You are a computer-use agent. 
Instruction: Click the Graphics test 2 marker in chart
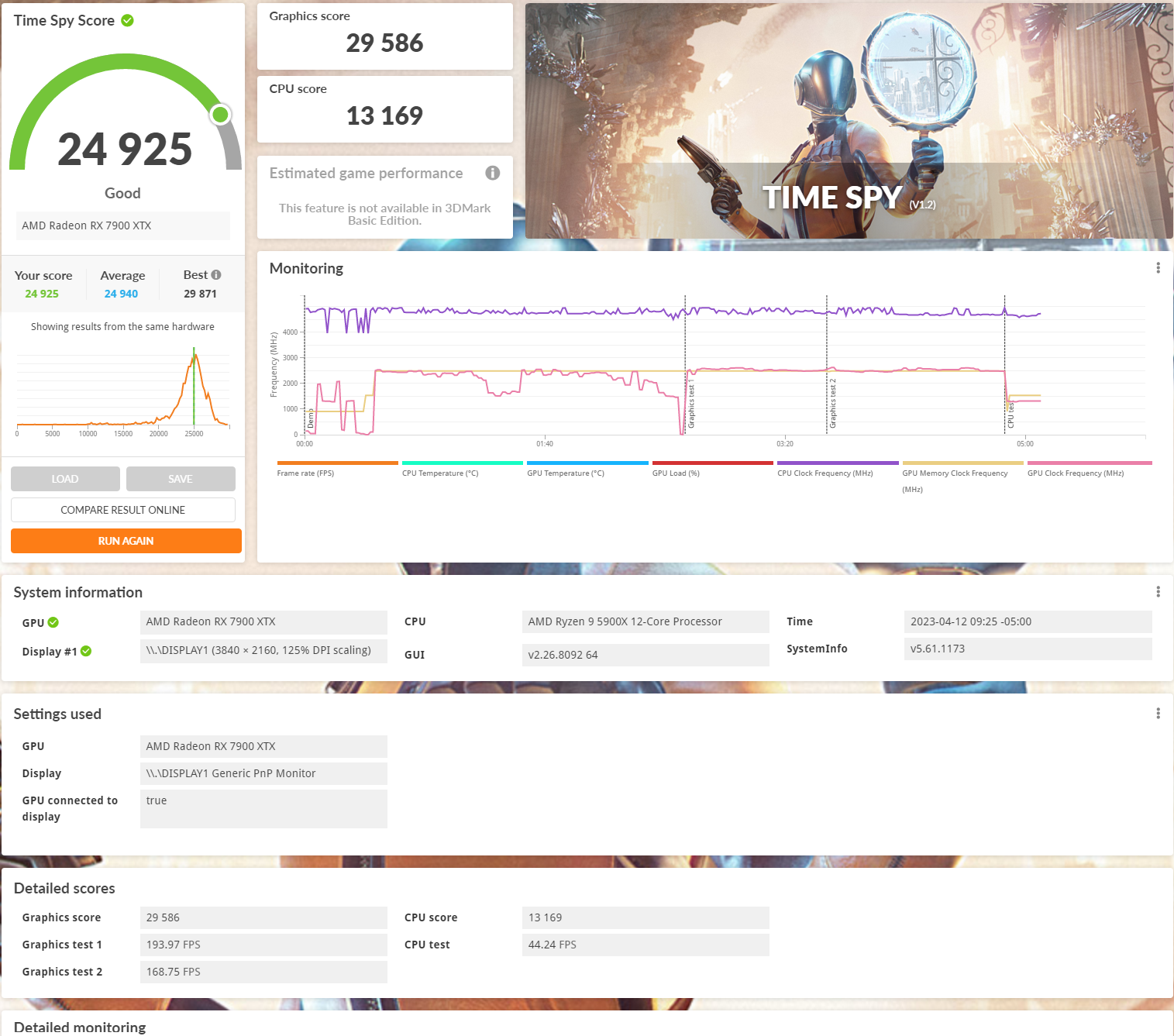833,403
